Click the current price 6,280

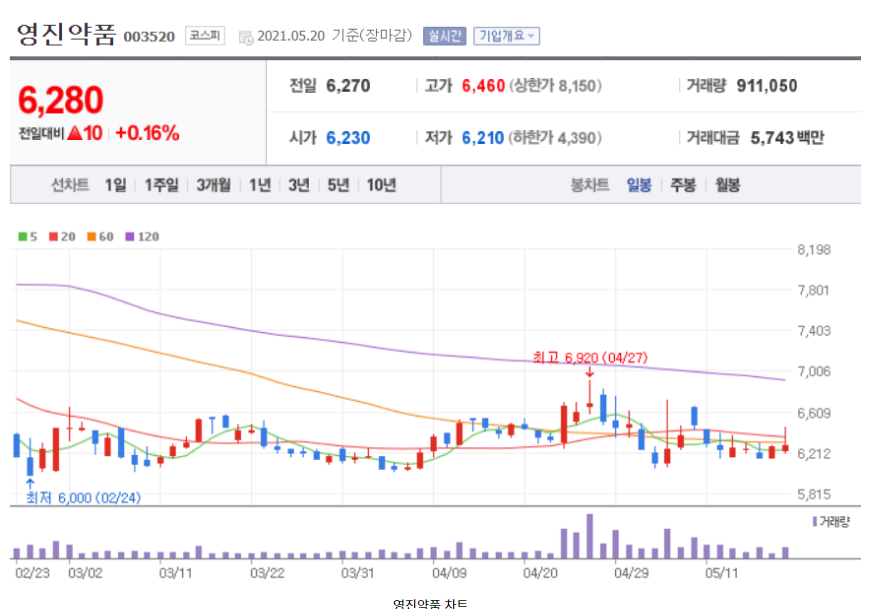61,100
